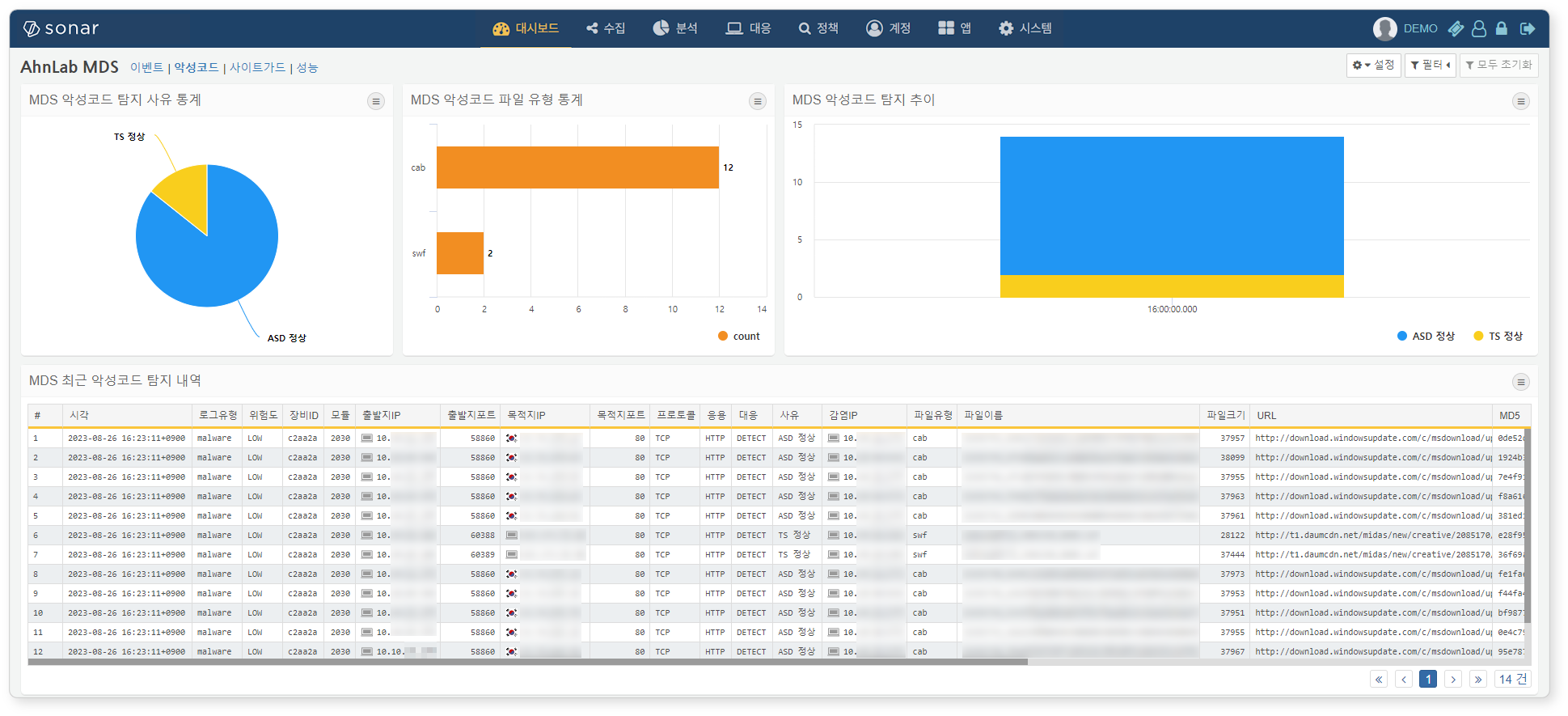The width and height of the screenshot is (1568, 716).
Task: Open menu of 탐지 추이 panel
Action: 1521,101
